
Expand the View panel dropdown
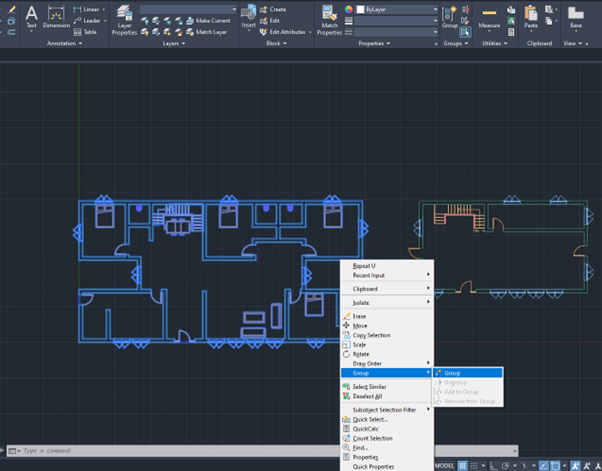click(573, 43)
